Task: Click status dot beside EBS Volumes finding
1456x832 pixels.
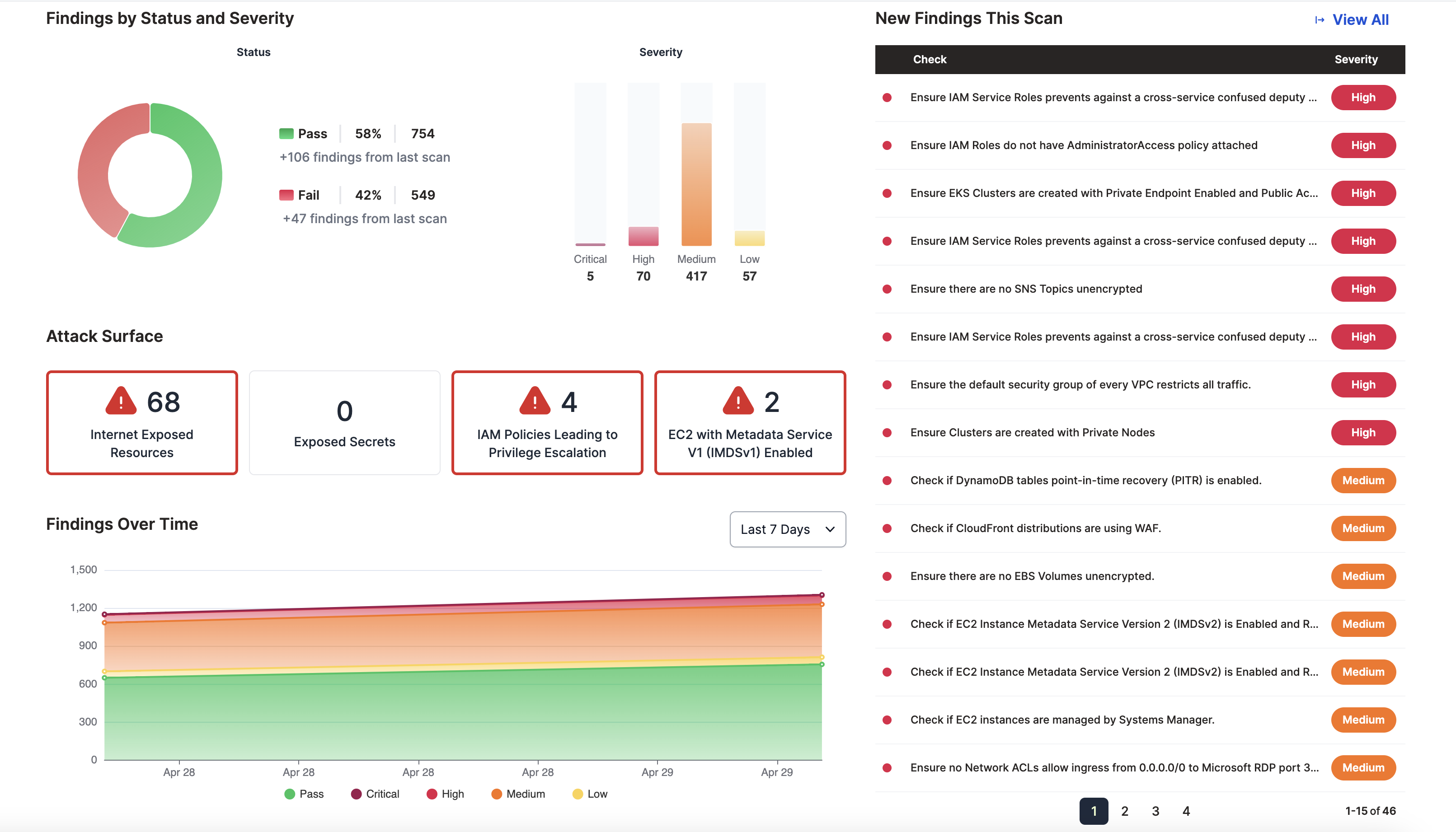Action: click(887, 576)
